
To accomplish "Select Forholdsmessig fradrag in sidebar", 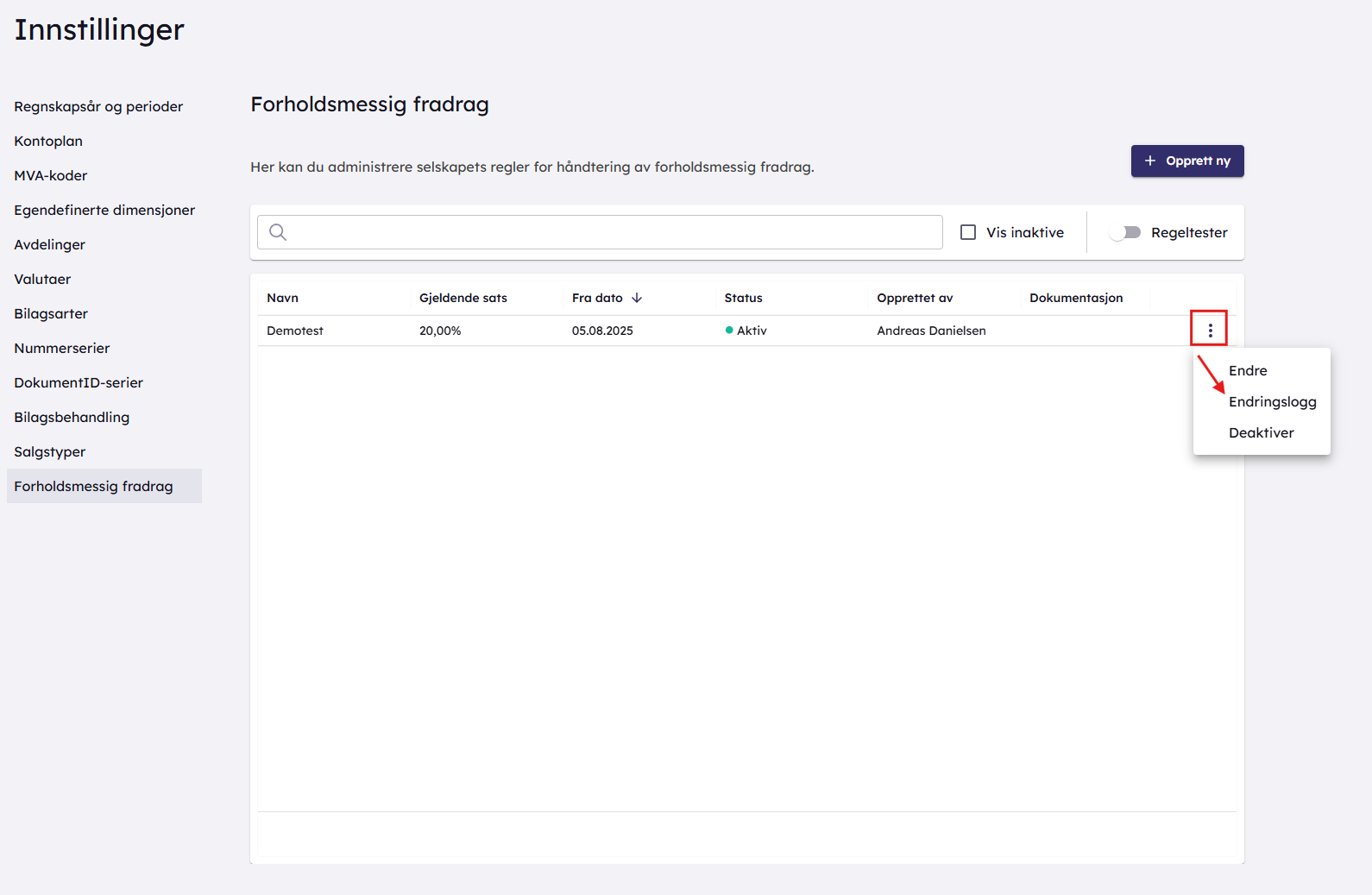I will click(93, 486).
